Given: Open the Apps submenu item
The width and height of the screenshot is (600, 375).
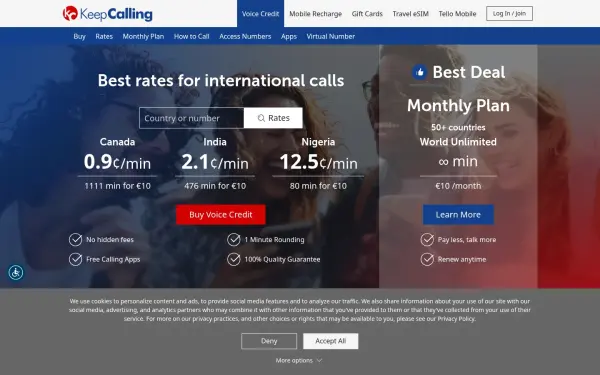Looking at the screenshot, I should tap(289, 36).
